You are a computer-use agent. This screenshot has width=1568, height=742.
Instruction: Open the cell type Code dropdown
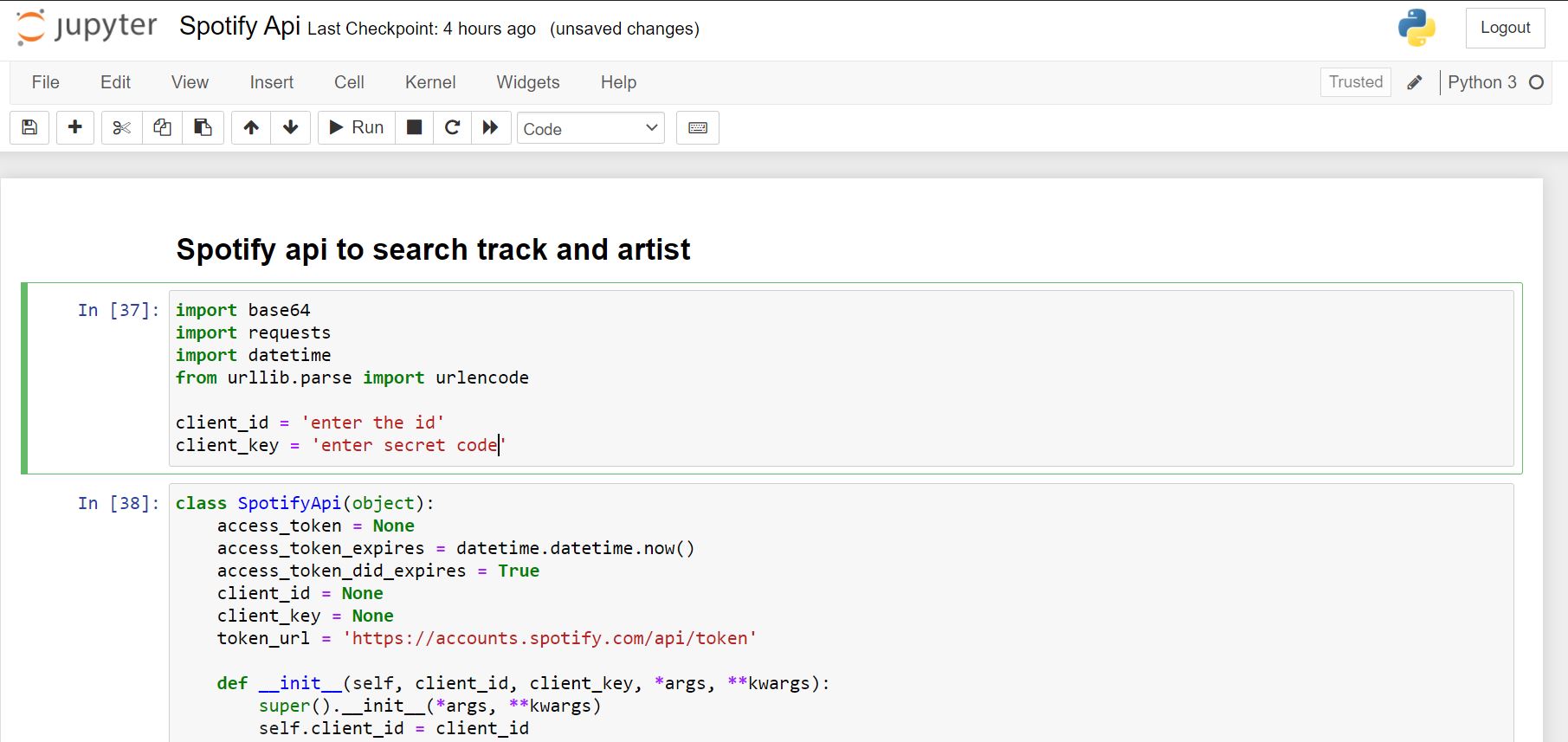[590, 128]
